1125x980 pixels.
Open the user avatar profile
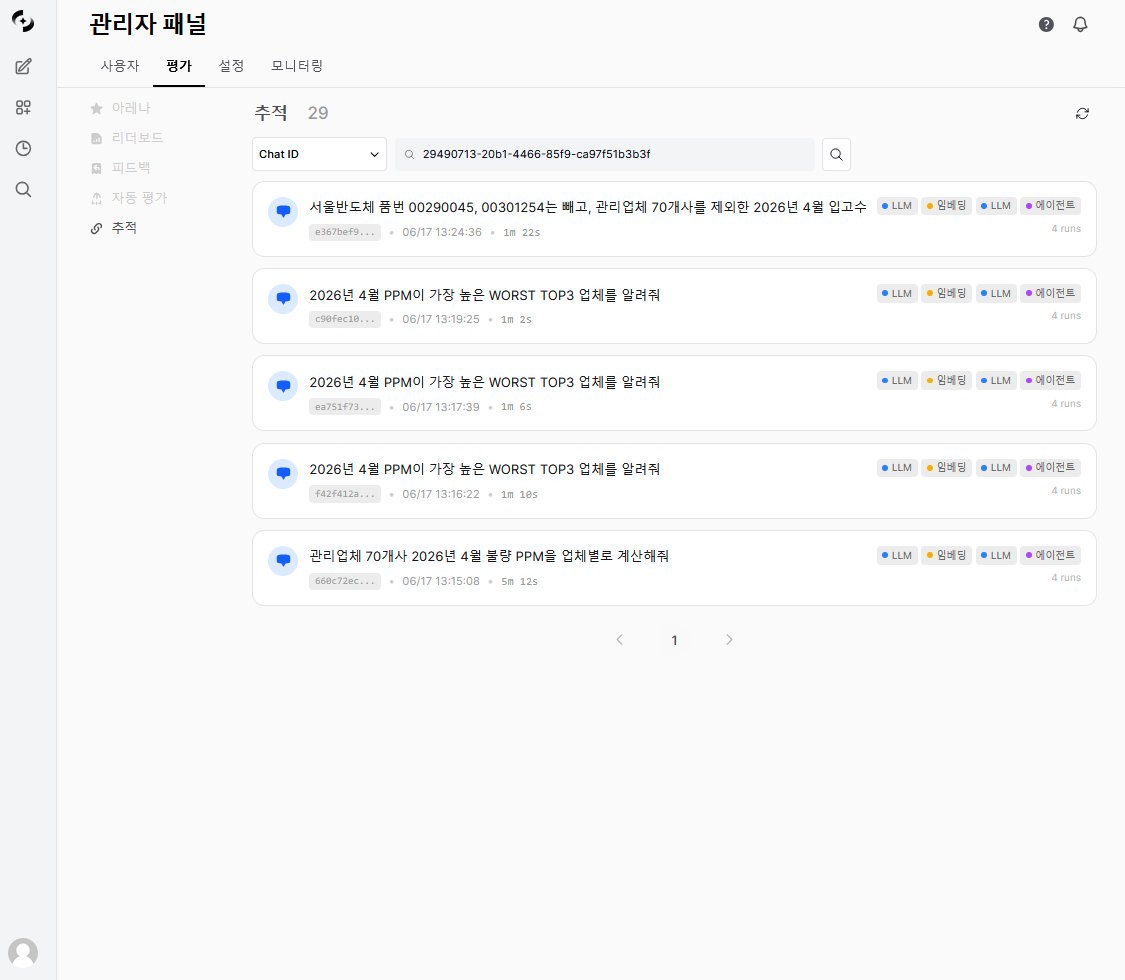coord(23,953)
